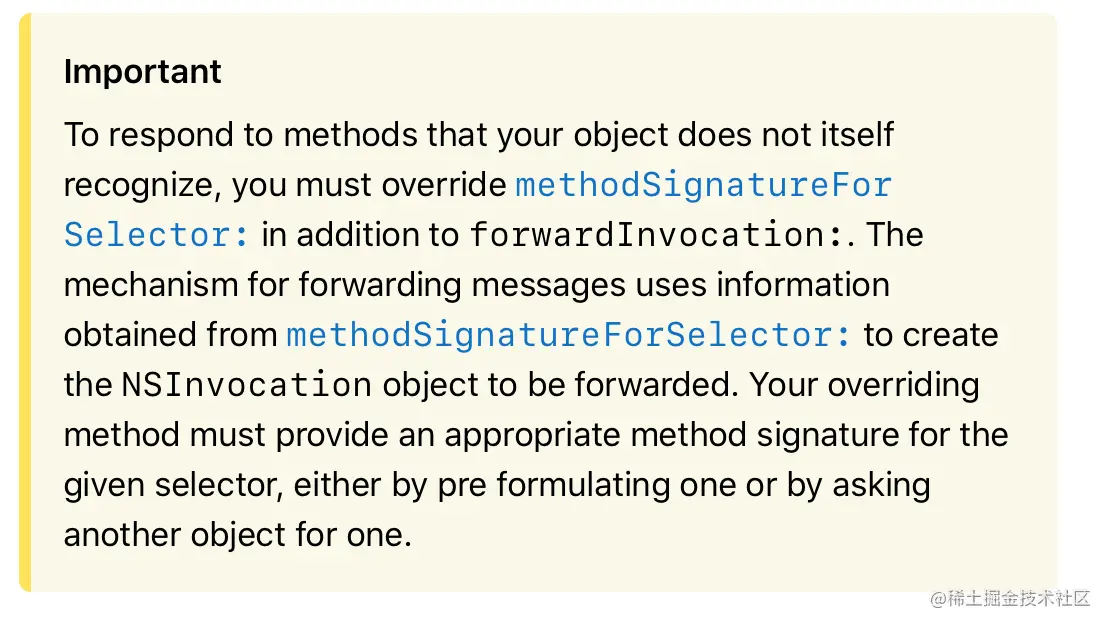Click the yellow accent bar of the callout

pyautogui.click(x=25, y=302)
